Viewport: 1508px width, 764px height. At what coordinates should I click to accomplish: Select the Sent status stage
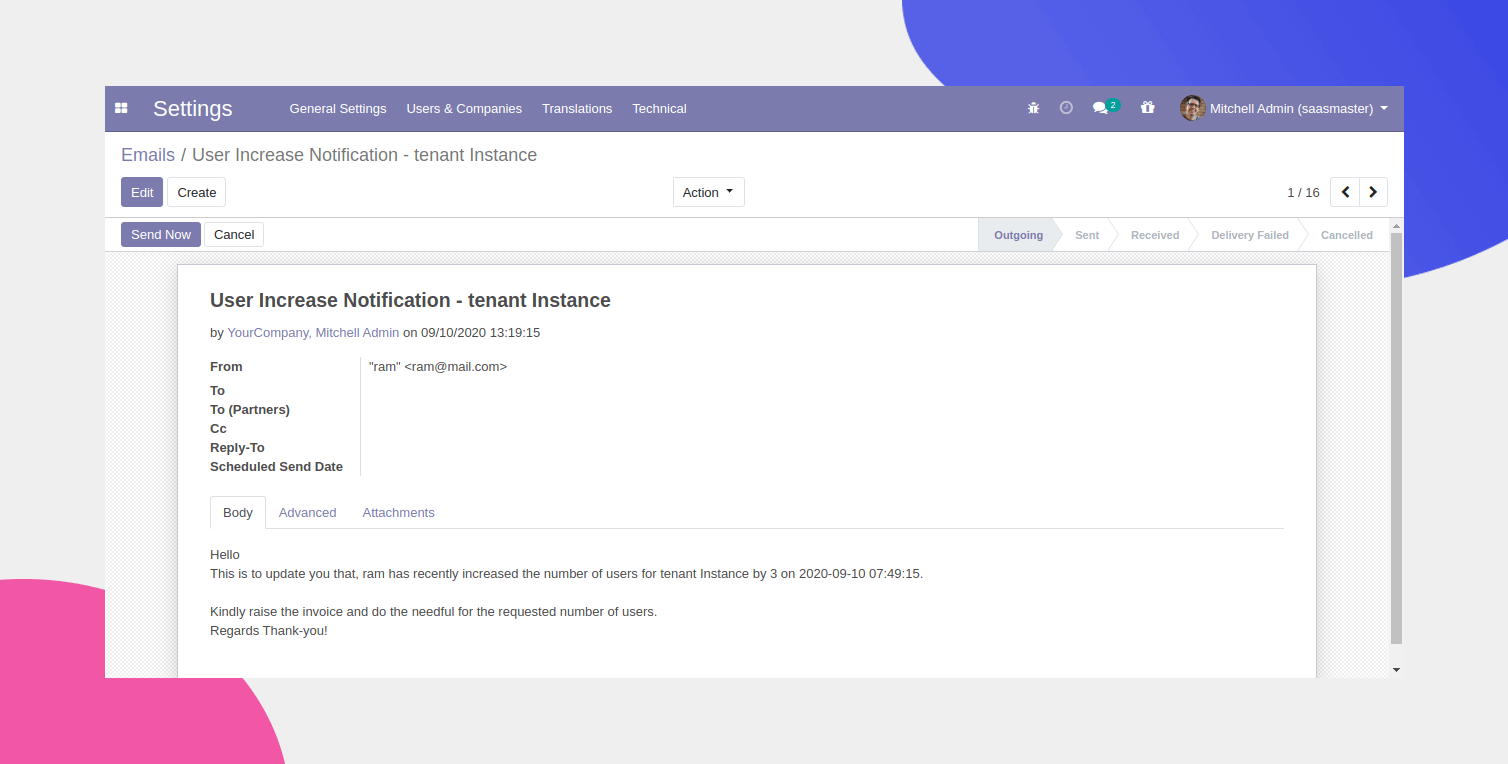point(1087,235)
